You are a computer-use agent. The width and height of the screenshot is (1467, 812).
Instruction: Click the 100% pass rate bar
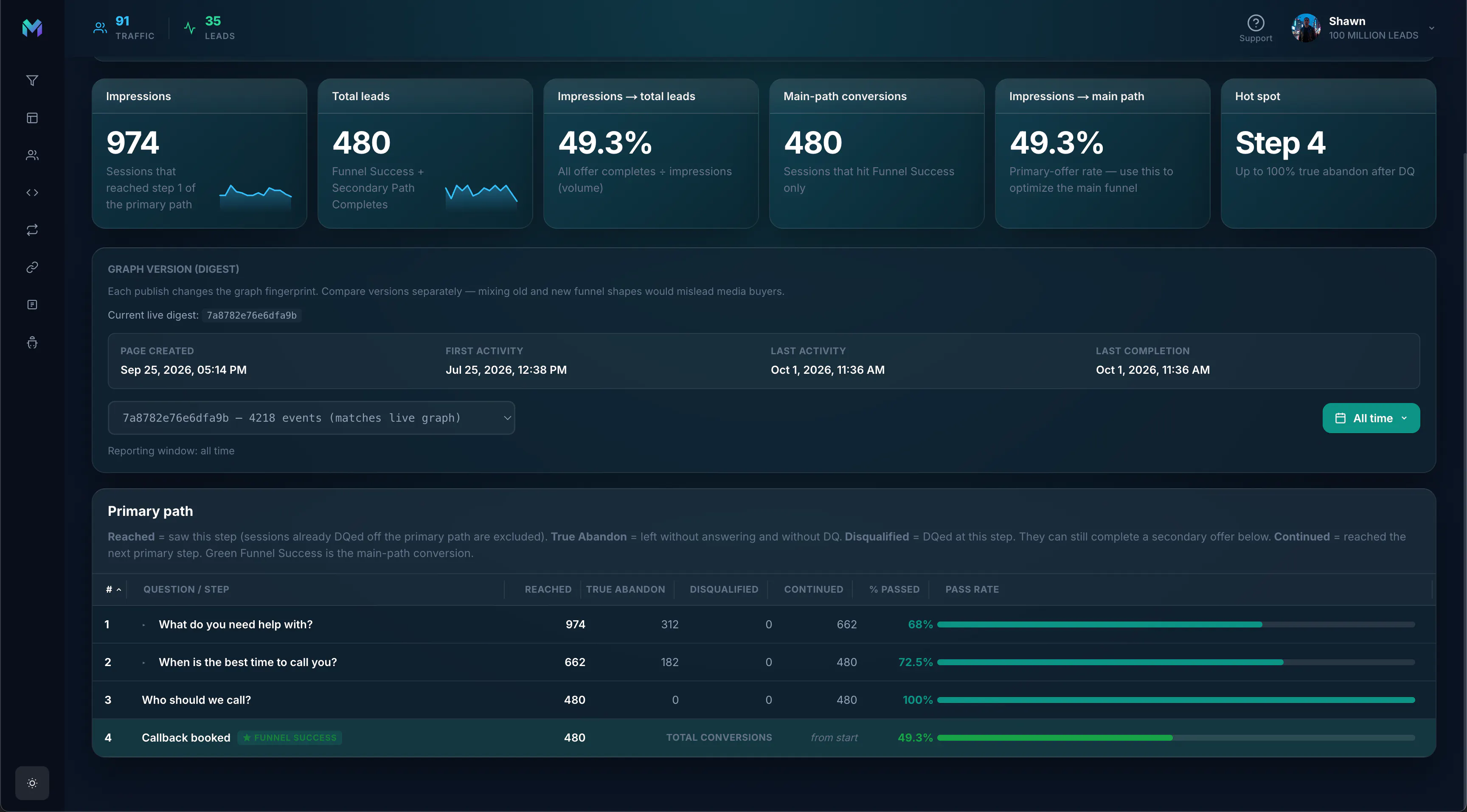click(1176, 700)
